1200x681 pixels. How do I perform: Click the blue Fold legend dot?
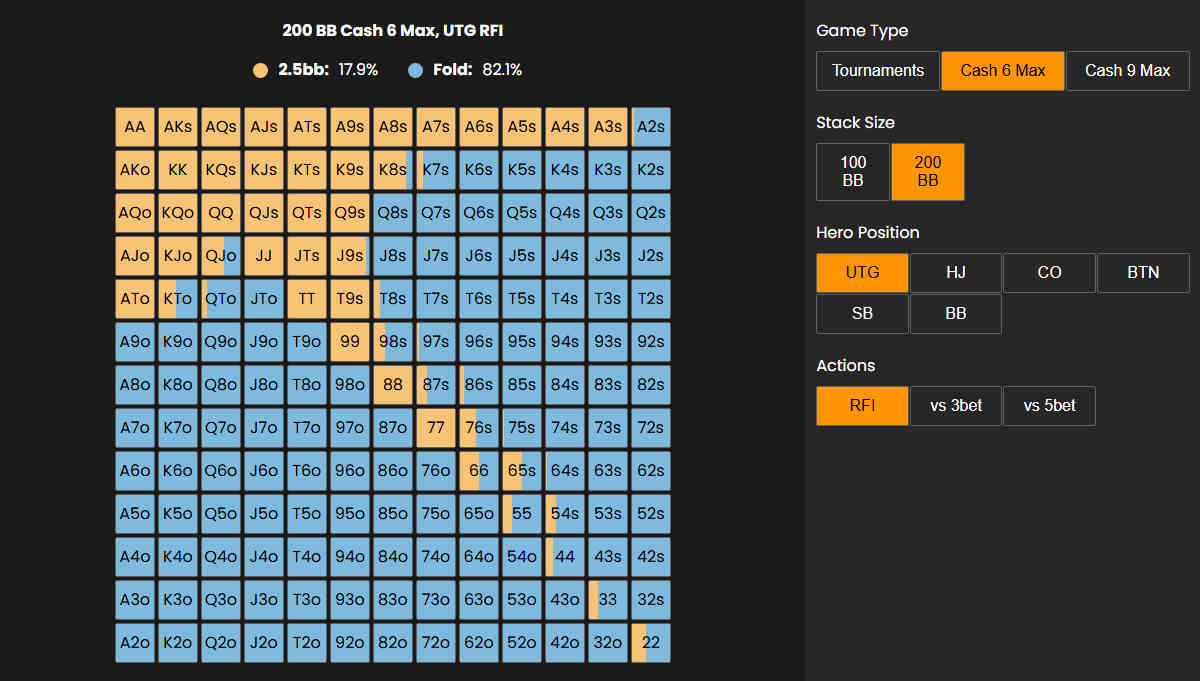pos(416,70)
